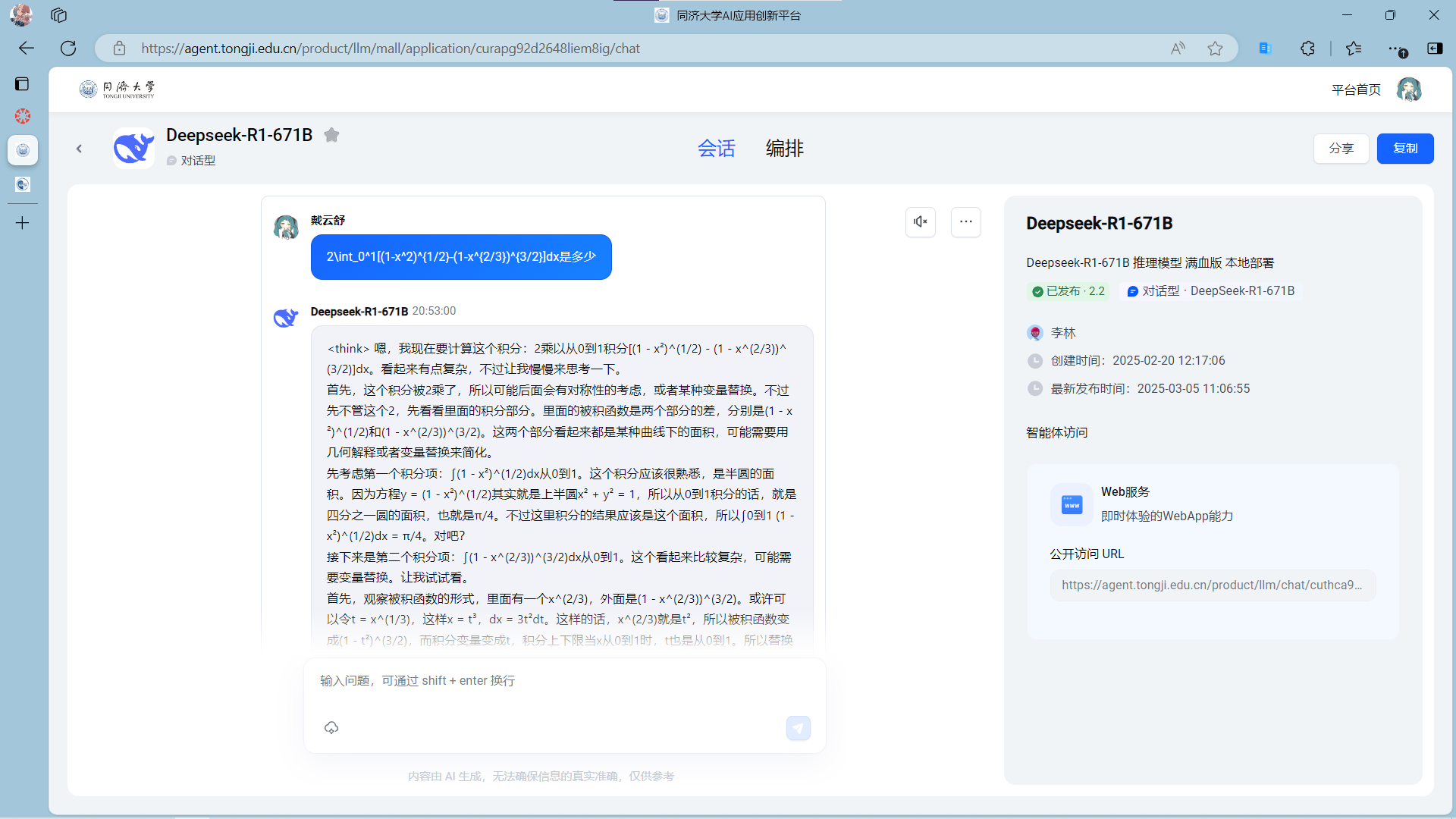Refresh the browser page
This screenshot has height=819, width=1456.
pyautogui.click(x=68, y=49)
